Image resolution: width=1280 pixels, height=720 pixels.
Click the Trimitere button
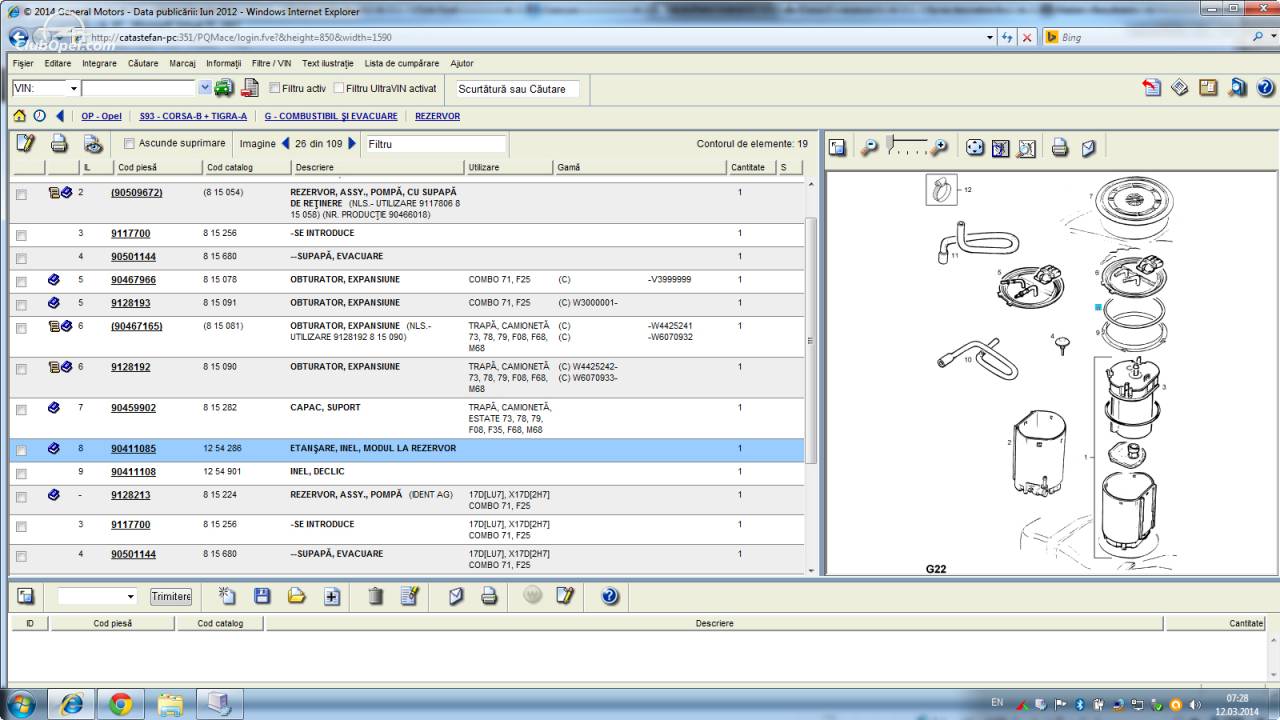point(171,597)
